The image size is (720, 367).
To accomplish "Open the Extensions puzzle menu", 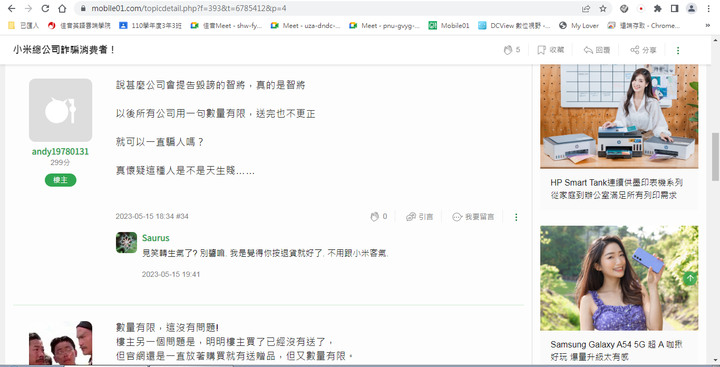I will pos(658,8).
